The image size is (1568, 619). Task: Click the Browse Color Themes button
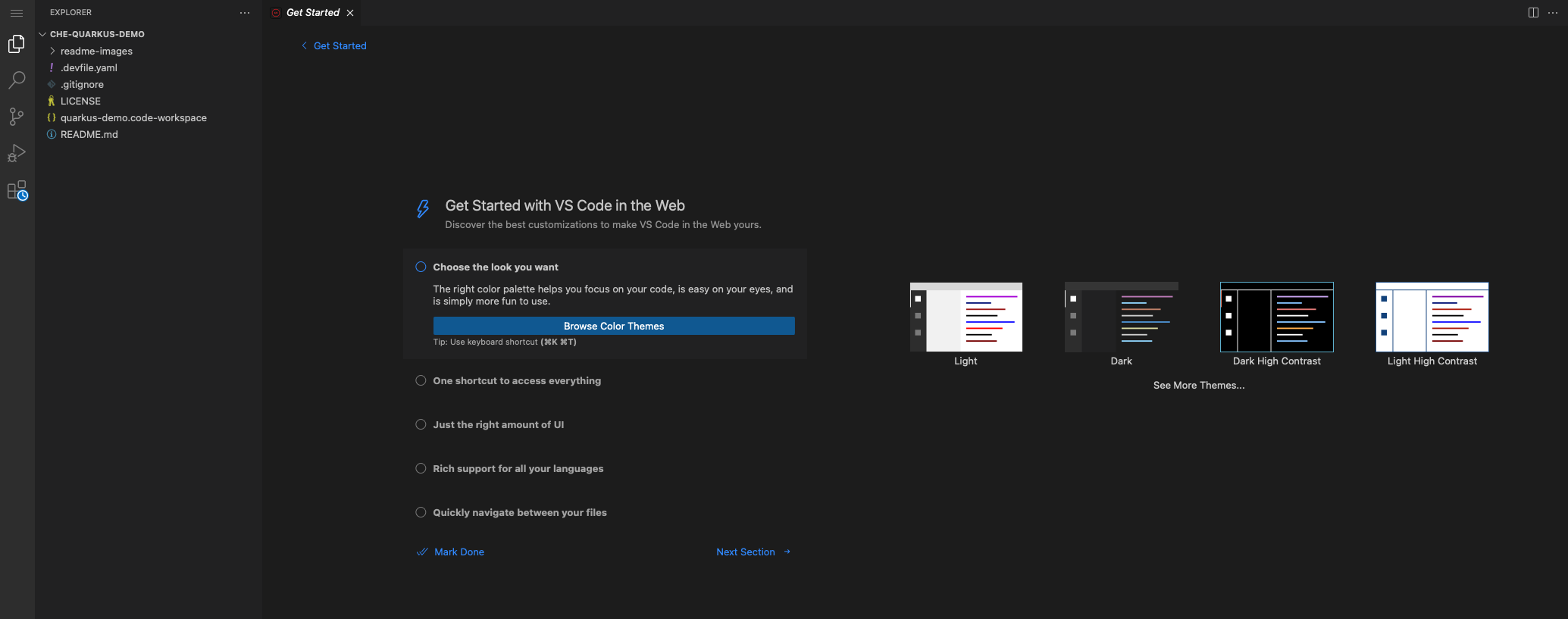pos(614,326)
